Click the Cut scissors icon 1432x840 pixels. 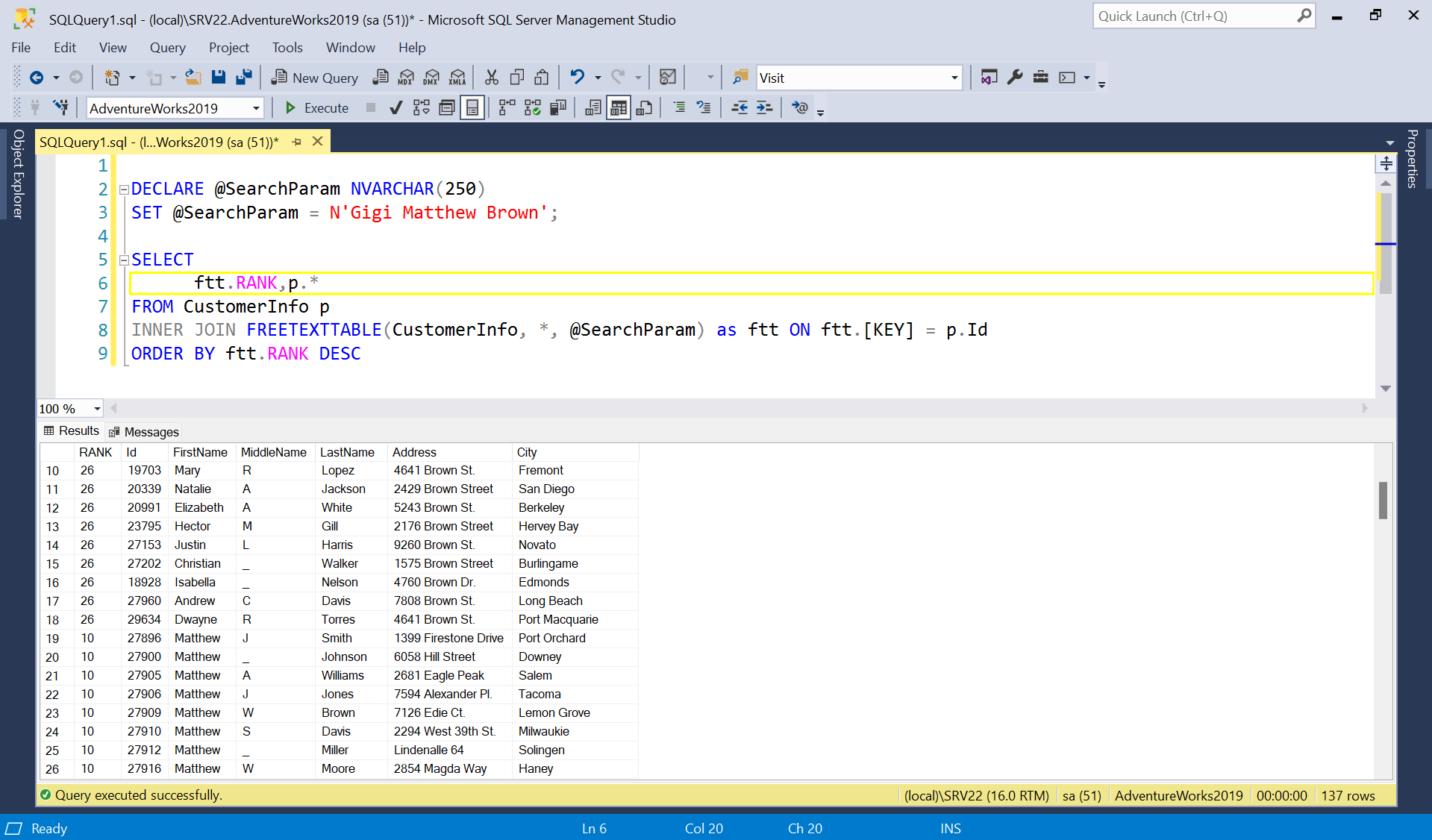[x=491, y=78]
